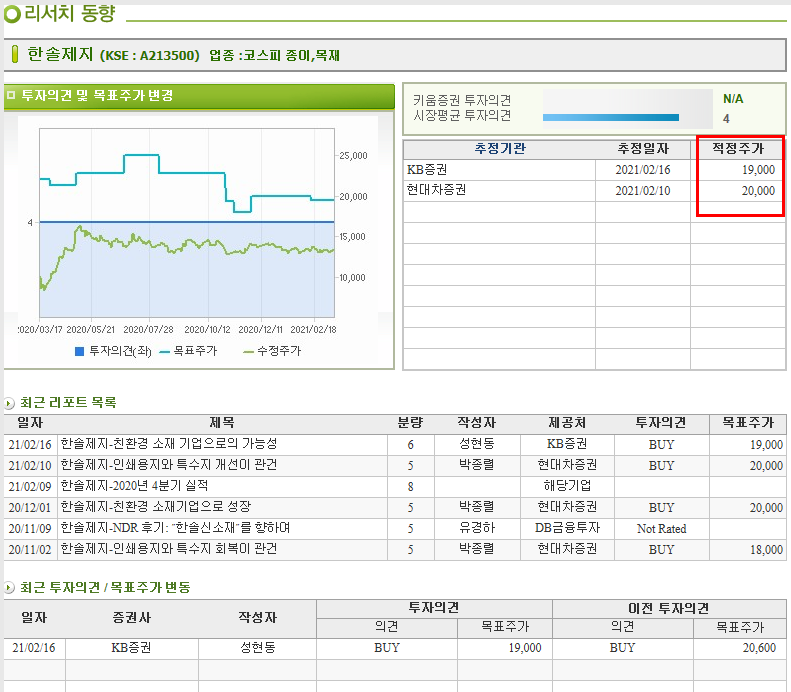Image resolution: width=791 pixels, height=692 pixels.
Task: Click the 제공처 column header
Action: click(568, 423)
